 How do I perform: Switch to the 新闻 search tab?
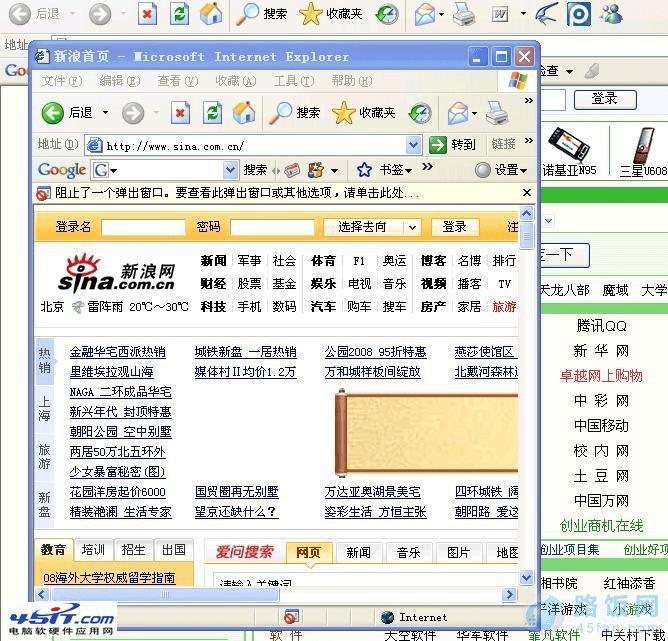[x=358, y=553]
